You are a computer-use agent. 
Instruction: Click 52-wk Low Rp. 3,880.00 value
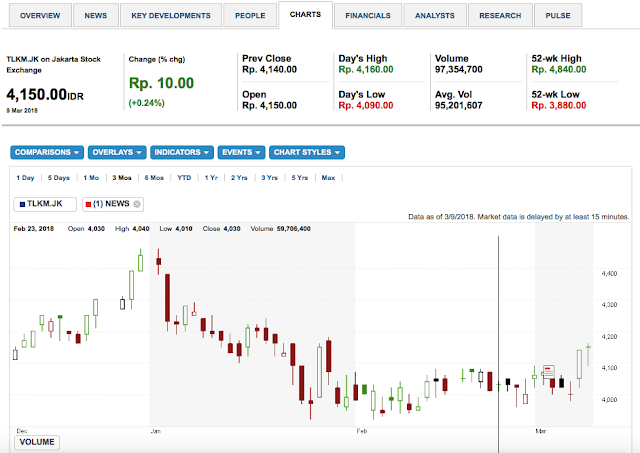[x=559, y=105]
